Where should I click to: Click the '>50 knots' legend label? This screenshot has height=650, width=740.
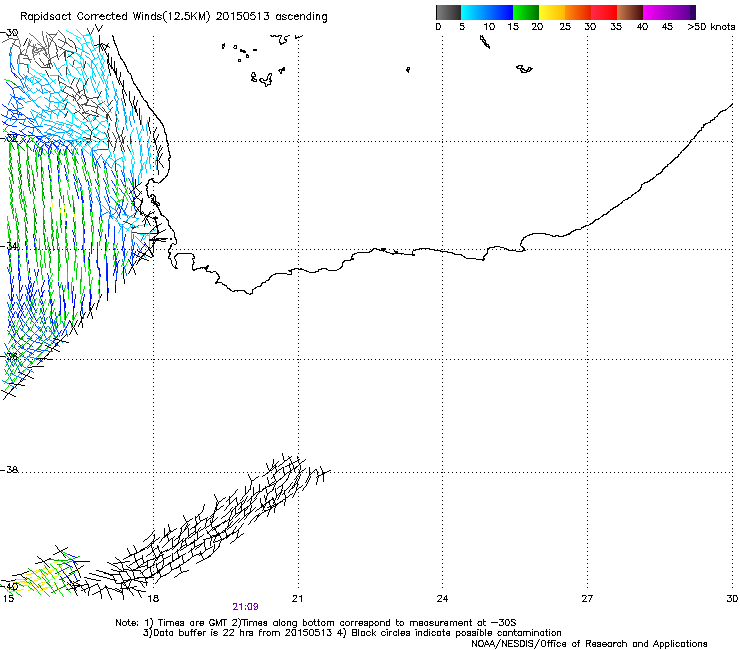(711, 27)
